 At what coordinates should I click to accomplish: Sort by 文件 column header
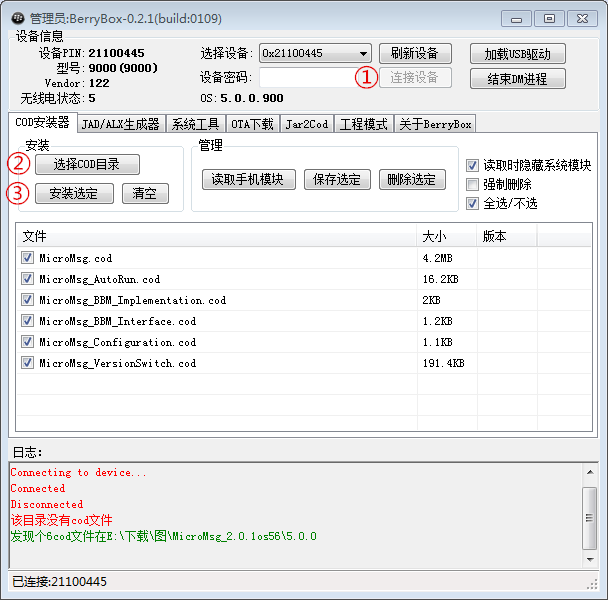click(x=217, y=236)
